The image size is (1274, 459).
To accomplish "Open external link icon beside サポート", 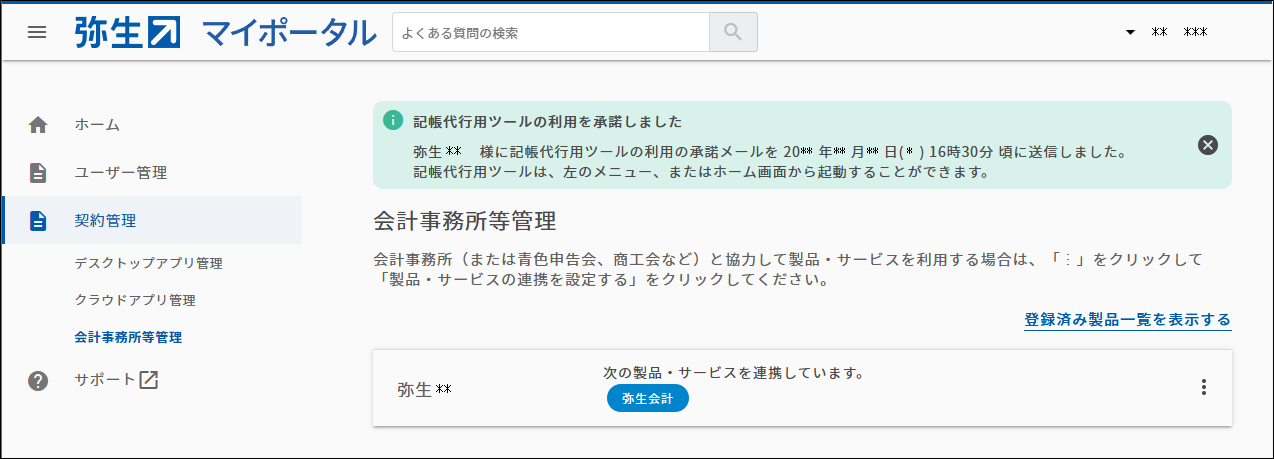I will click(x=148, y=380).
